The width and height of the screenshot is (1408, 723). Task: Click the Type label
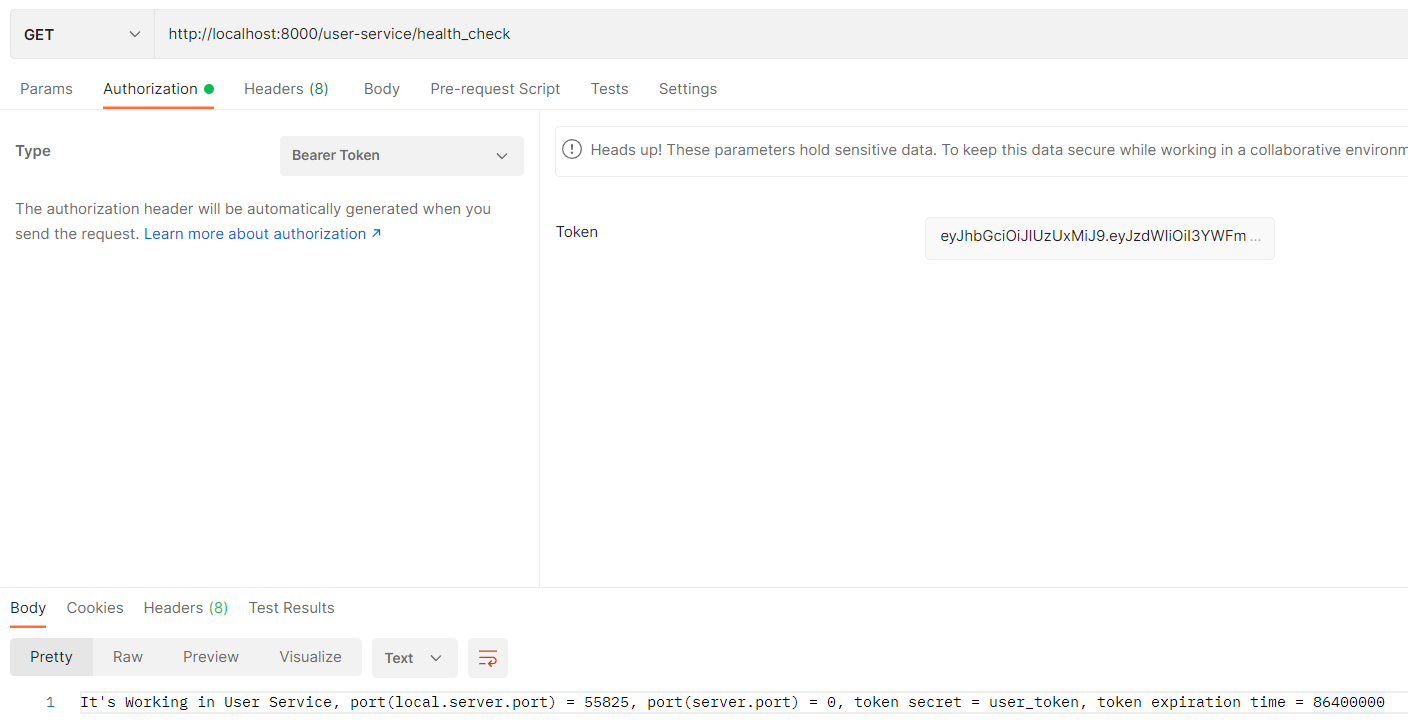(x=33, y=151)
